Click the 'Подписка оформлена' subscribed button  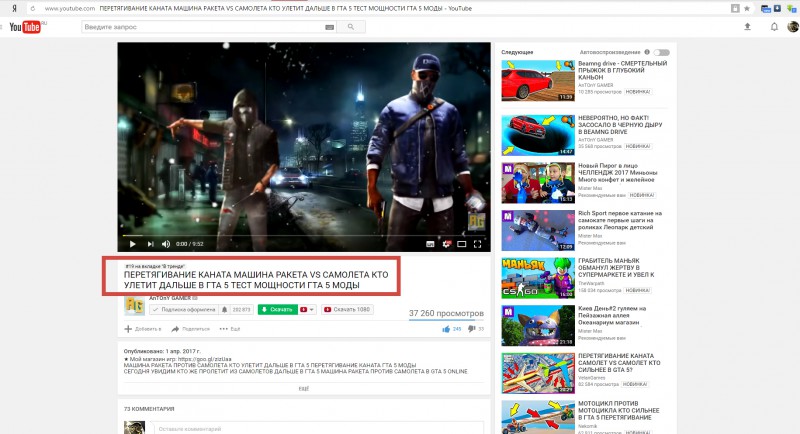(x=184, y=310)
